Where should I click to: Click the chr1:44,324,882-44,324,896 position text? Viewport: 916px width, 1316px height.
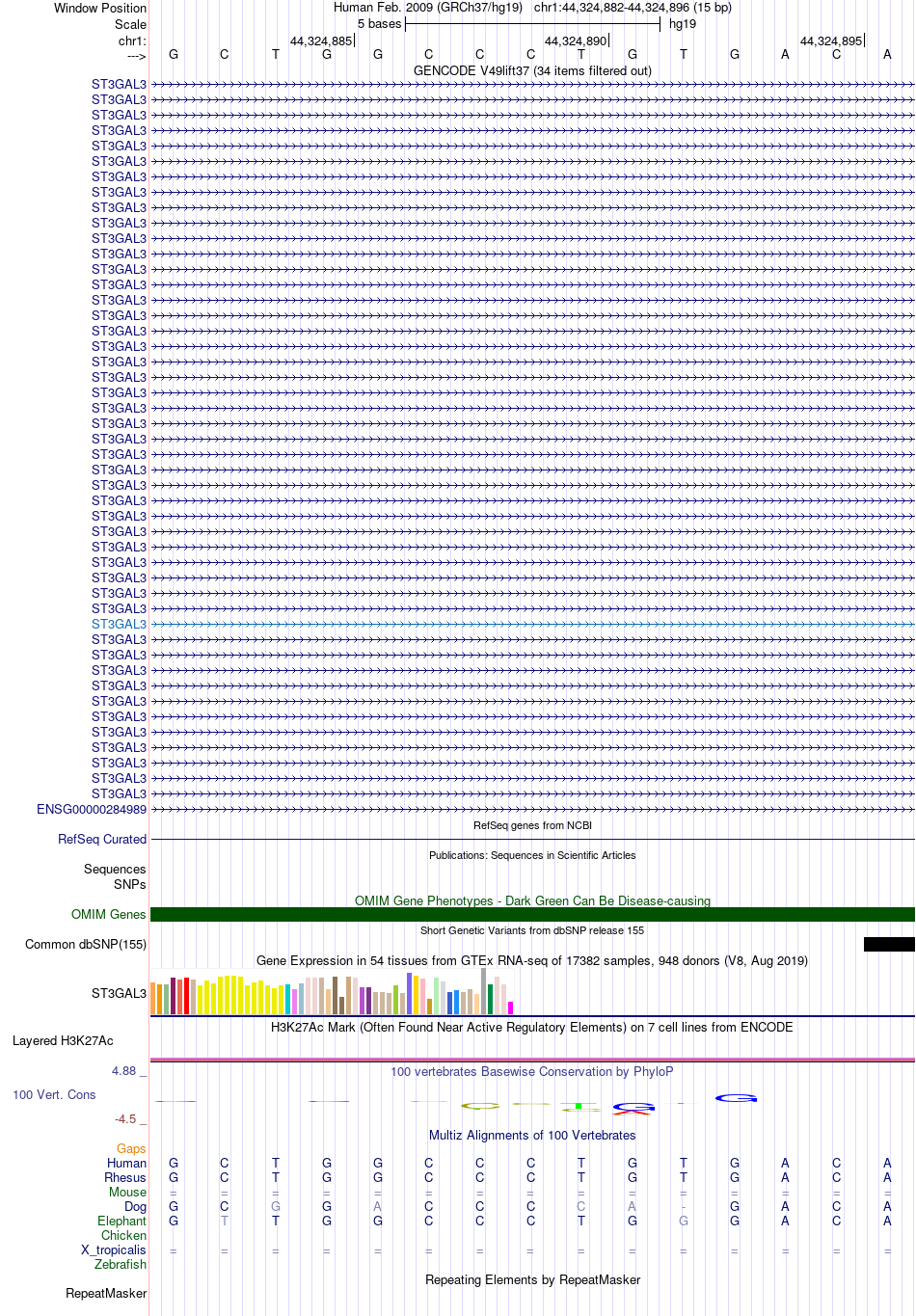633,7
